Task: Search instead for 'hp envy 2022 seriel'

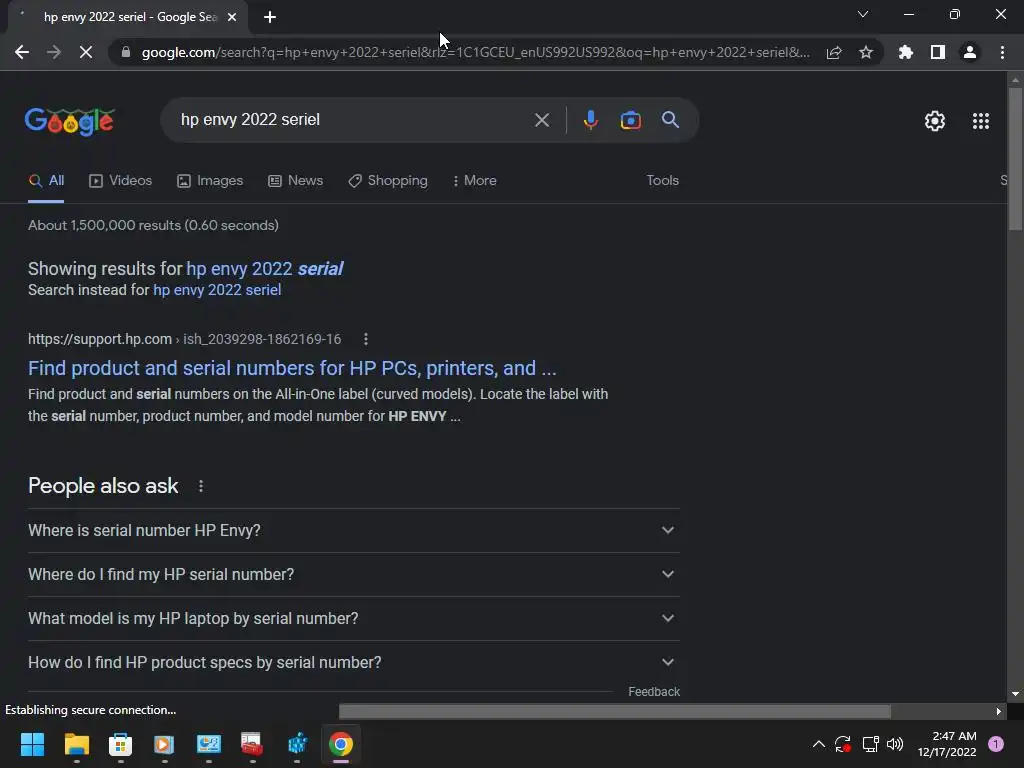Action: 217,290
